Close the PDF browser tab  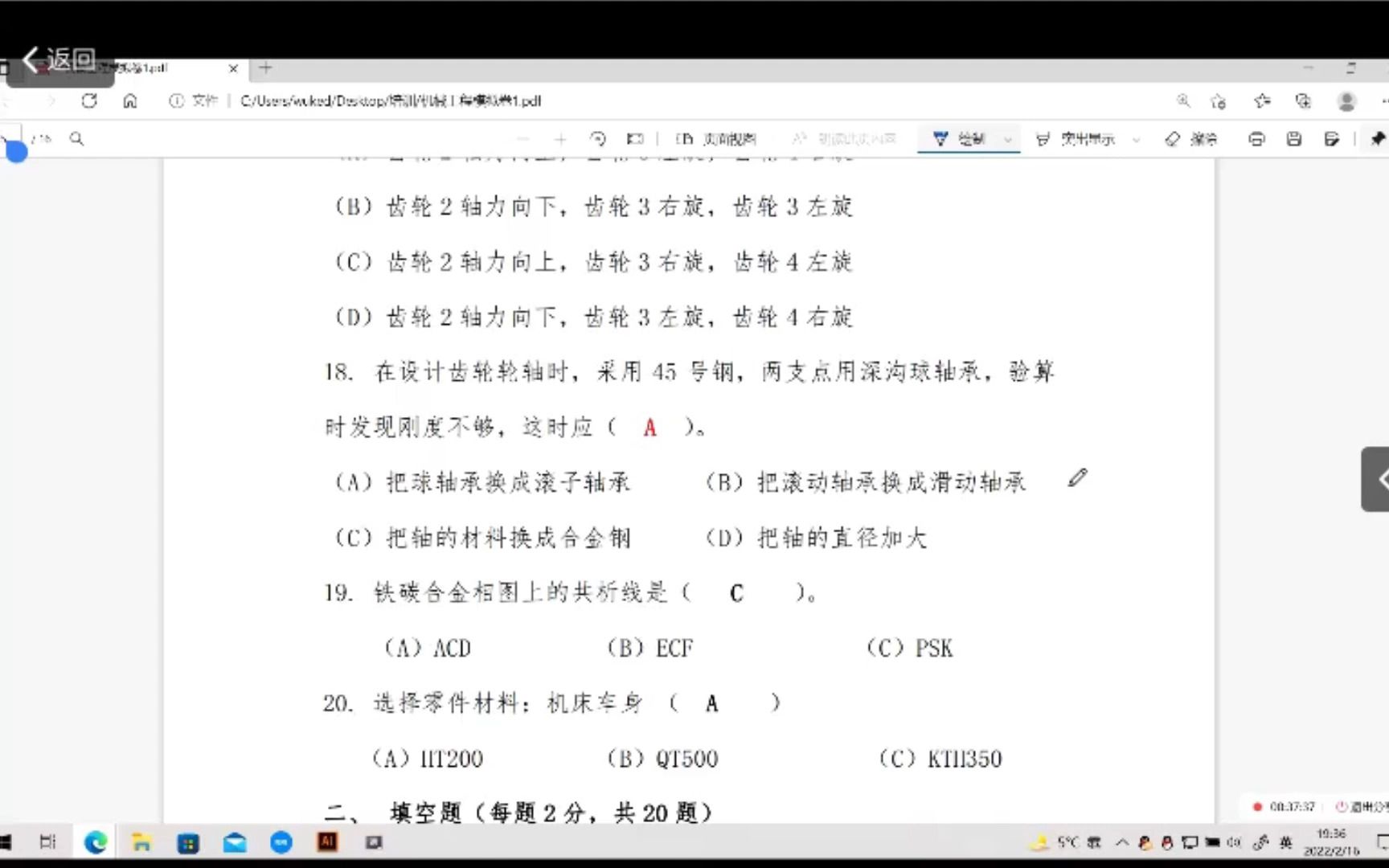[233, 69]
